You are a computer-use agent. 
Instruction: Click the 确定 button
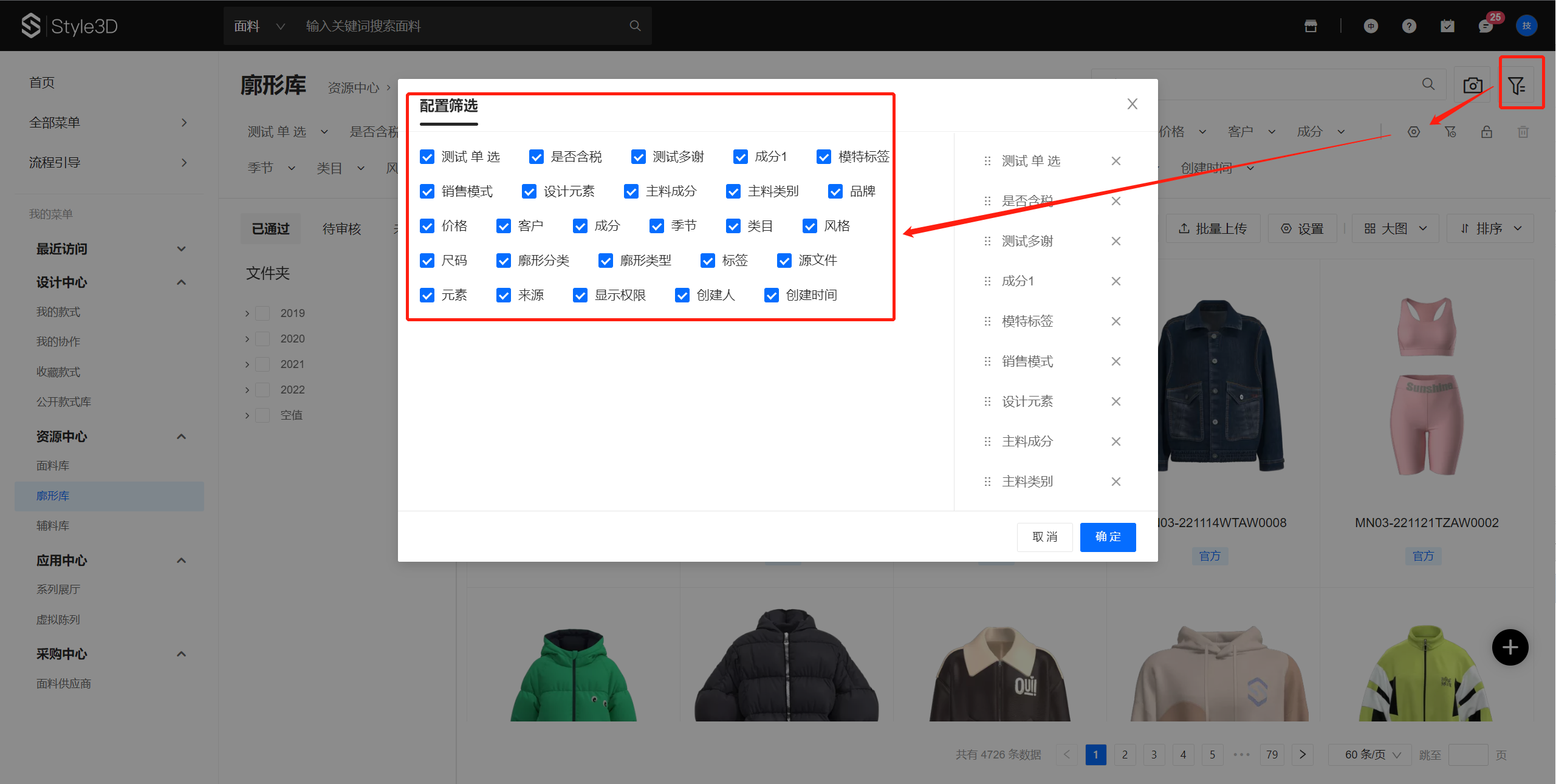tap(1108, 537)
